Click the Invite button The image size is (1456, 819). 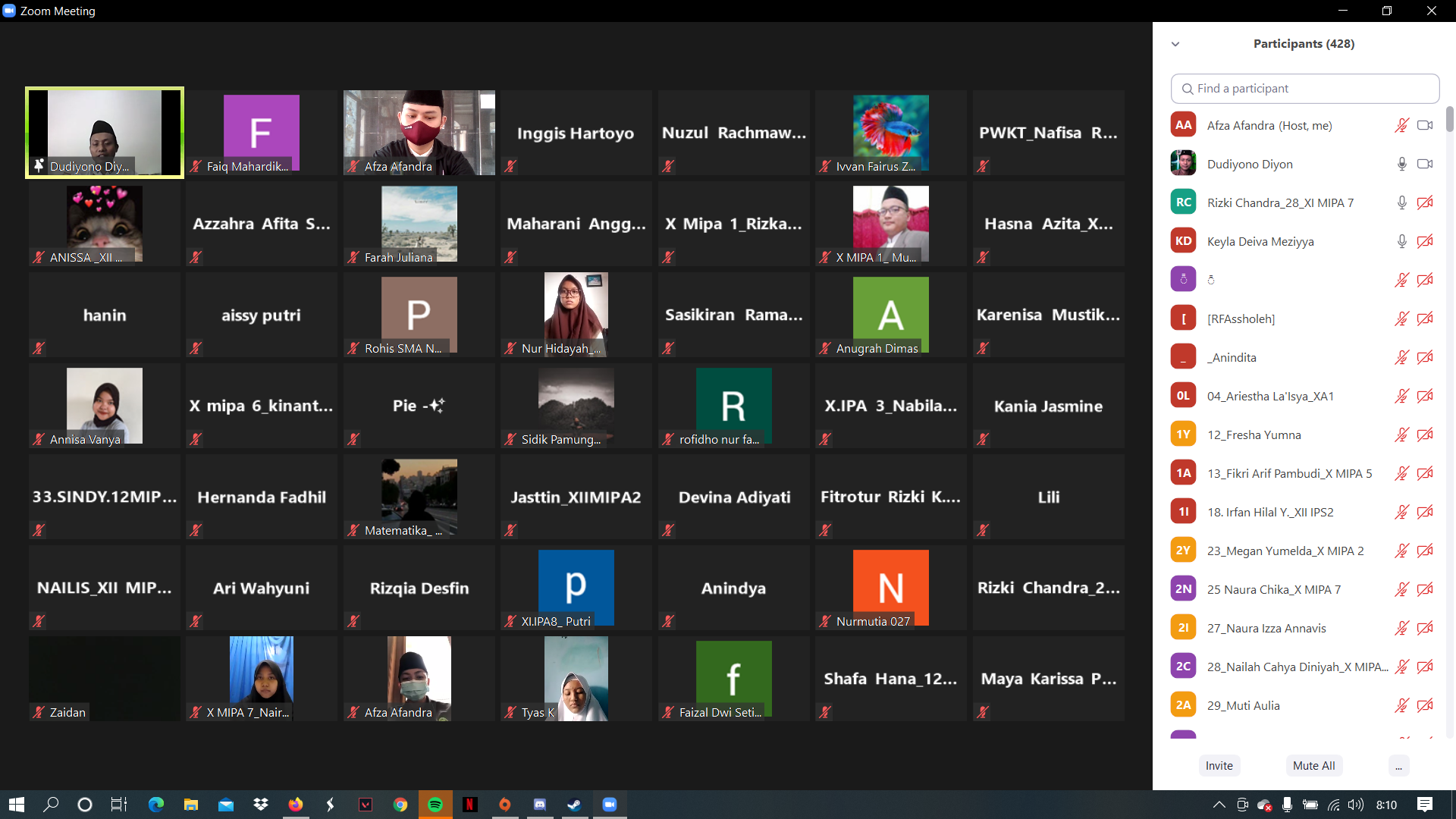pyautogui.click(x=1219, y=766)
